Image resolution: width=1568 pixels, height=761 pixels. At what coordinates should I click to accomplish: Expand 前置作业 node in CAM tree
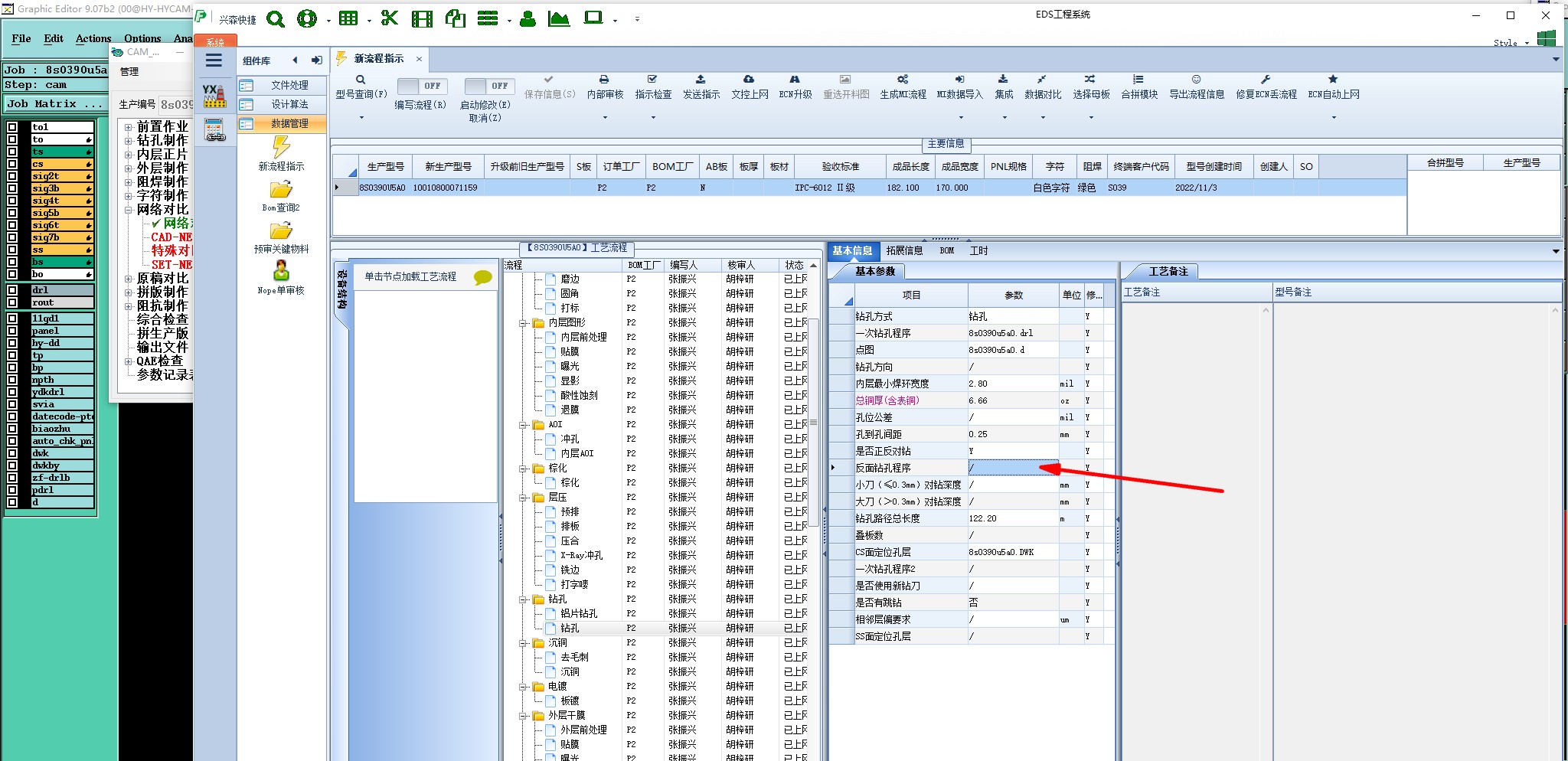click(x=129, y=127)
